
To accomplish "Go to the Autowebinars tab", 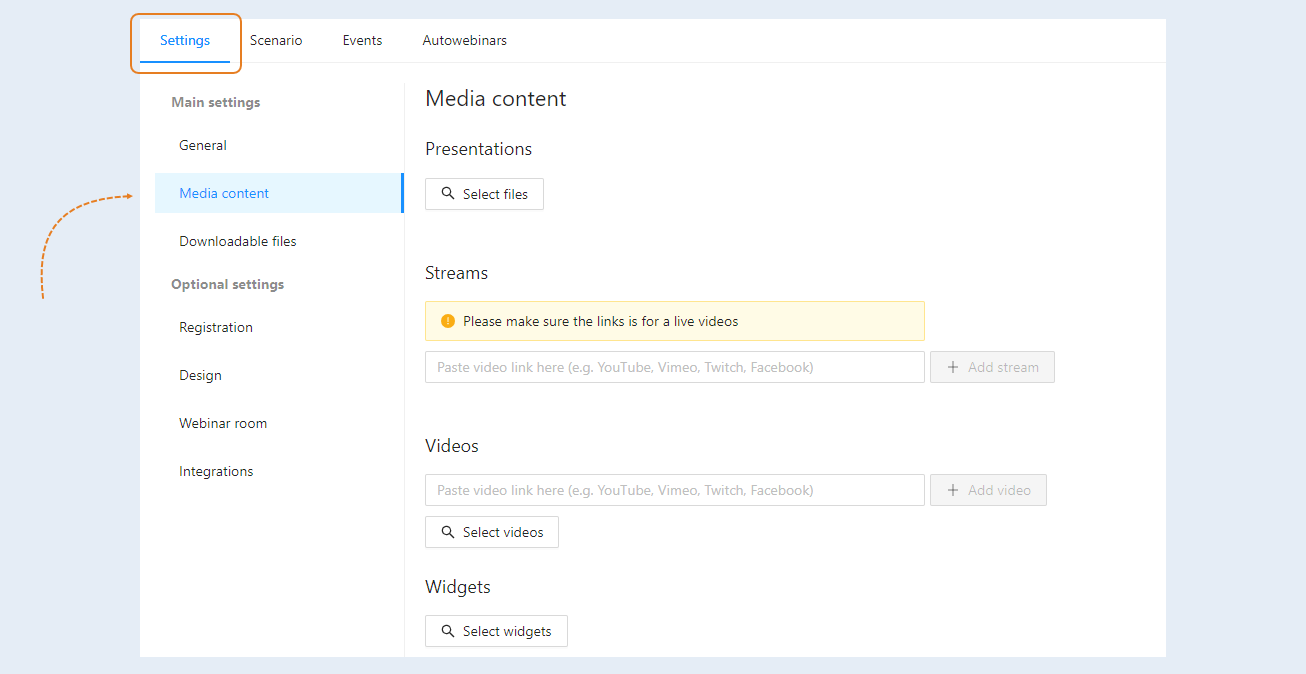I will pyautogui.click(x=464, y=41).
